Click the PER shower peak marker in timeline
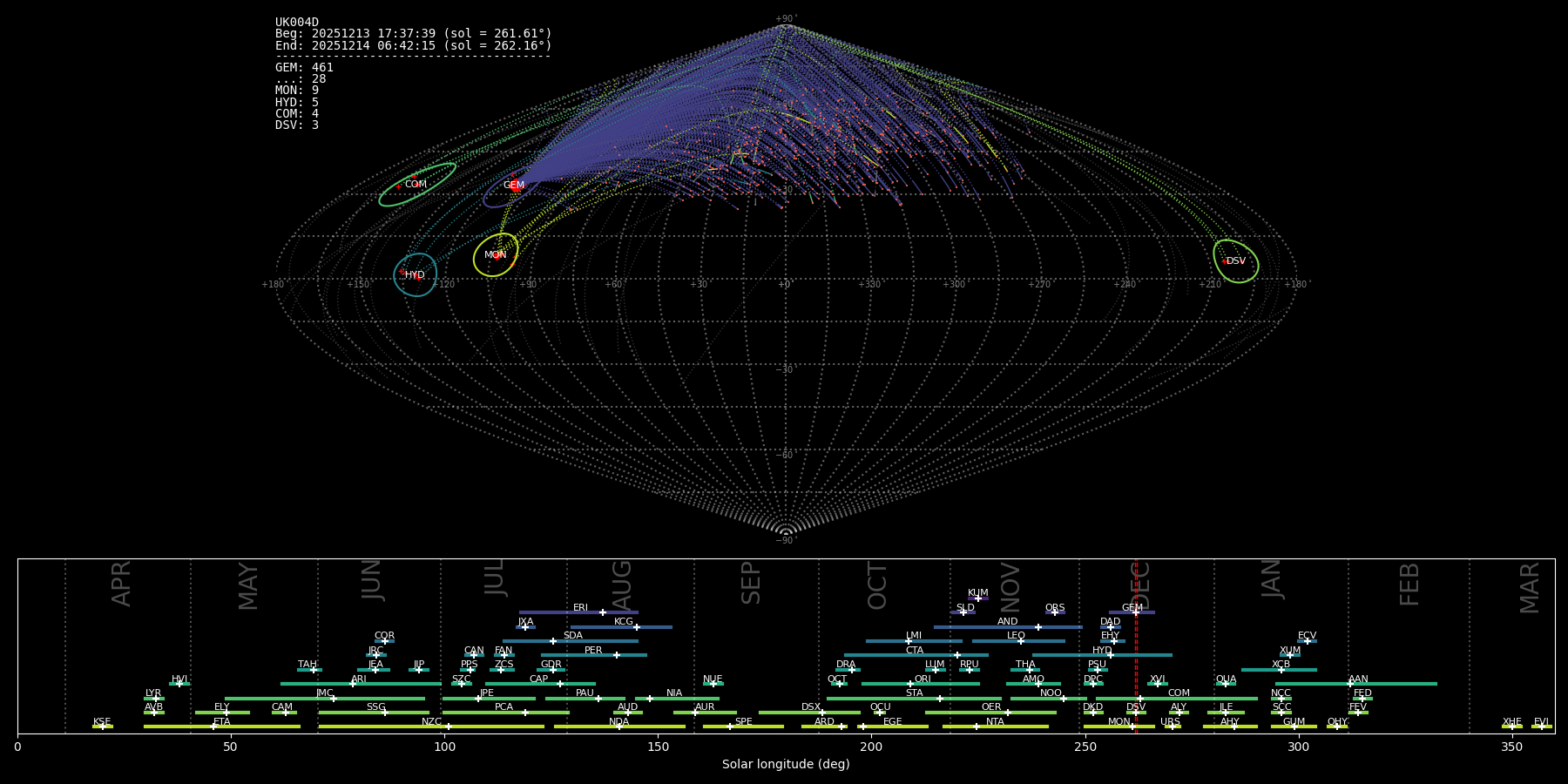This screenshot has height=784, width=1568. click(617, 655)
